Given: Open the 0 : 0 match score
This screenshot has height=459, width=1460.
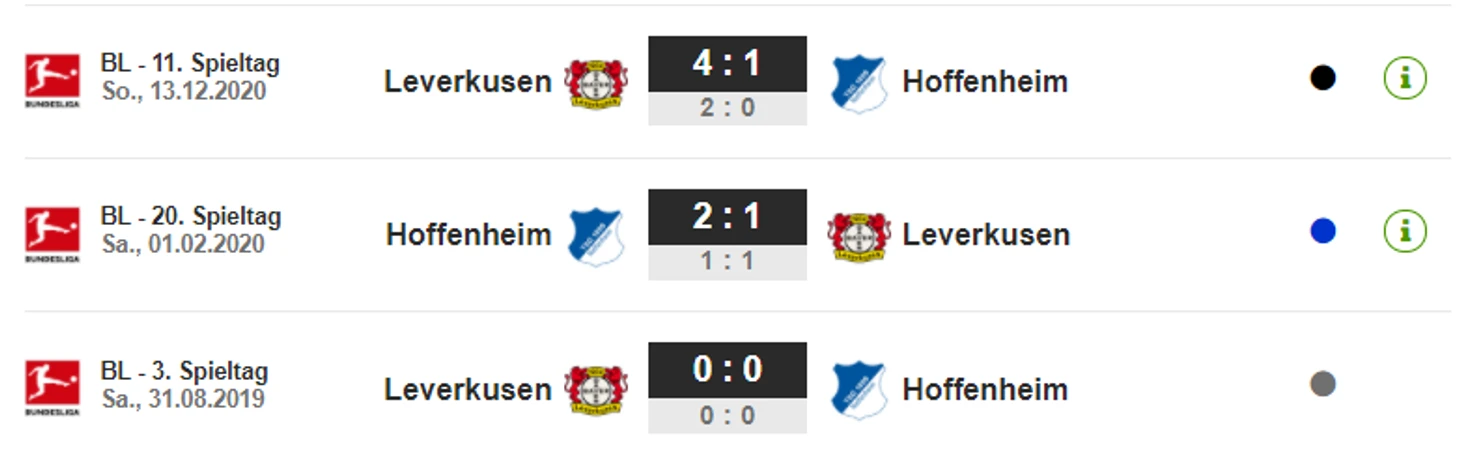Looking at the screenshot, I should click(x=727, y=370).
